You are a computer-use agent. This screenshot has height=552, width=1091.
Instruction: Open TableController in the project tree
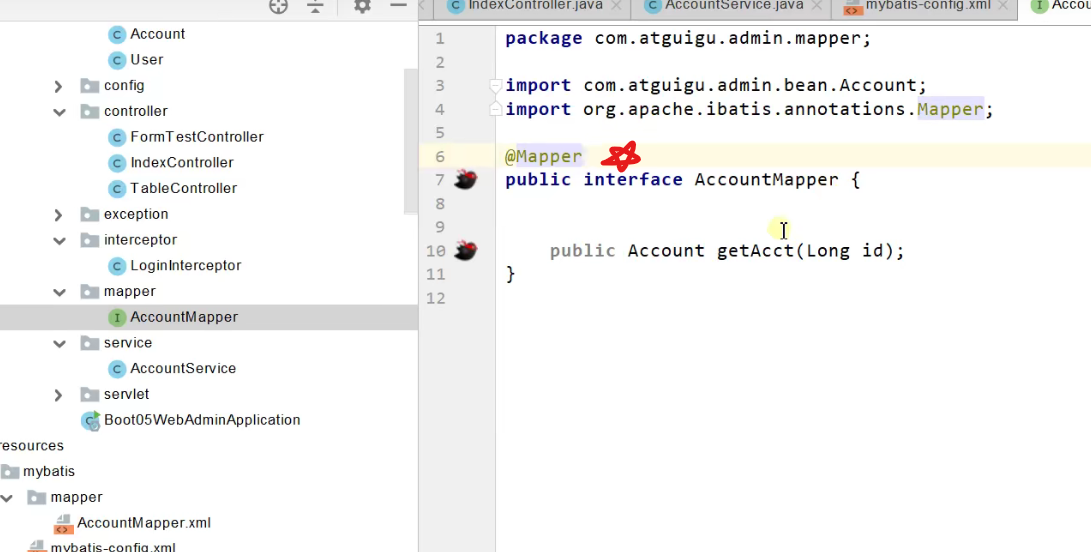184,189
